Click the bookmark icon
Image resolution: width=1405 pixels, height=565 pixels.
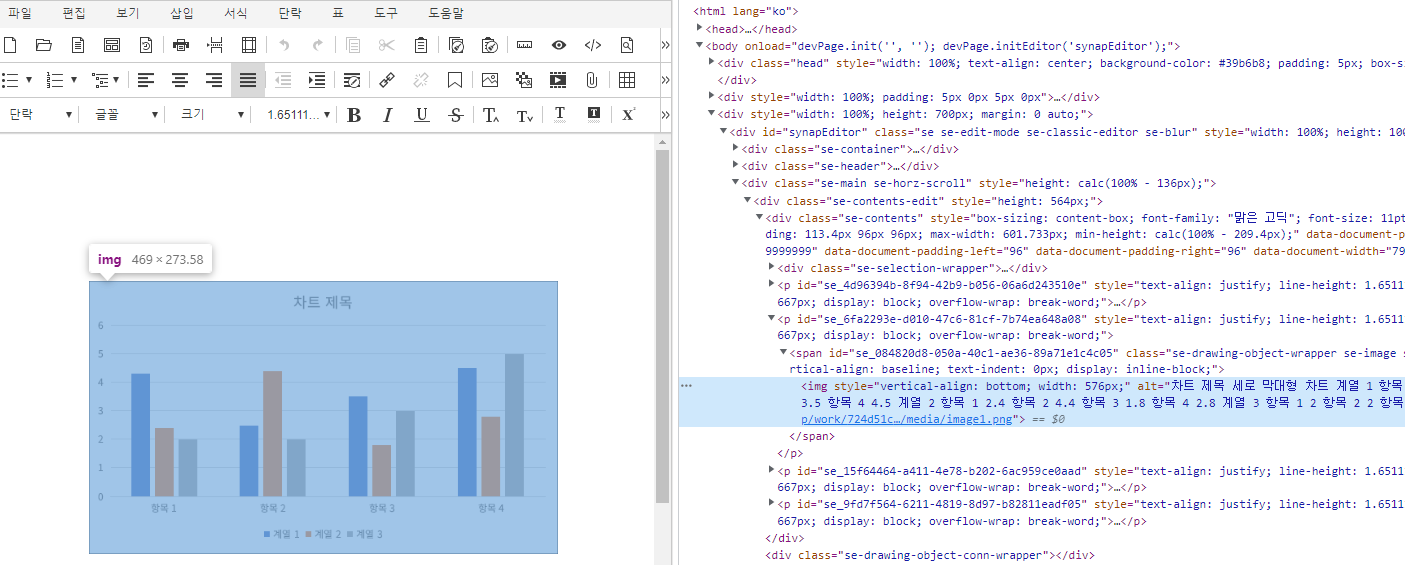pyautogui.click(x=454, y=80)
